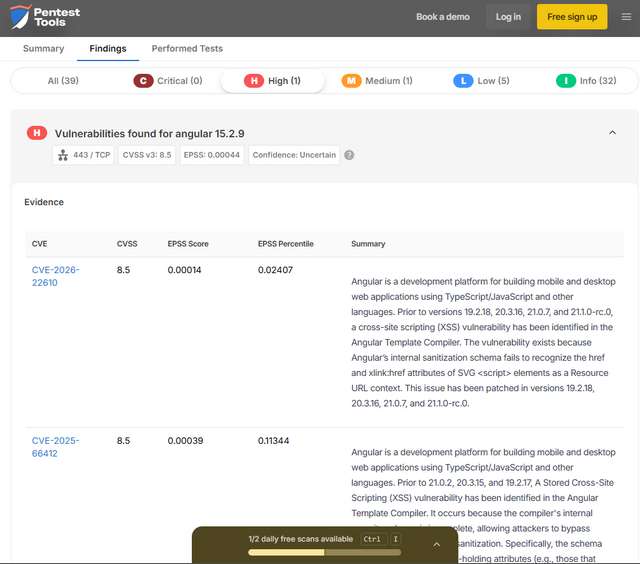Open the Performed Tests tab

187,48
